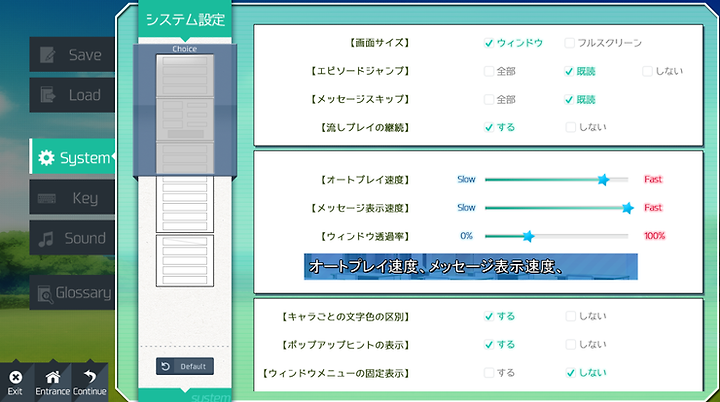The width and height of the screenshot is (720, 402).
Task: Reset settings with the Default button
Action: 185,366
